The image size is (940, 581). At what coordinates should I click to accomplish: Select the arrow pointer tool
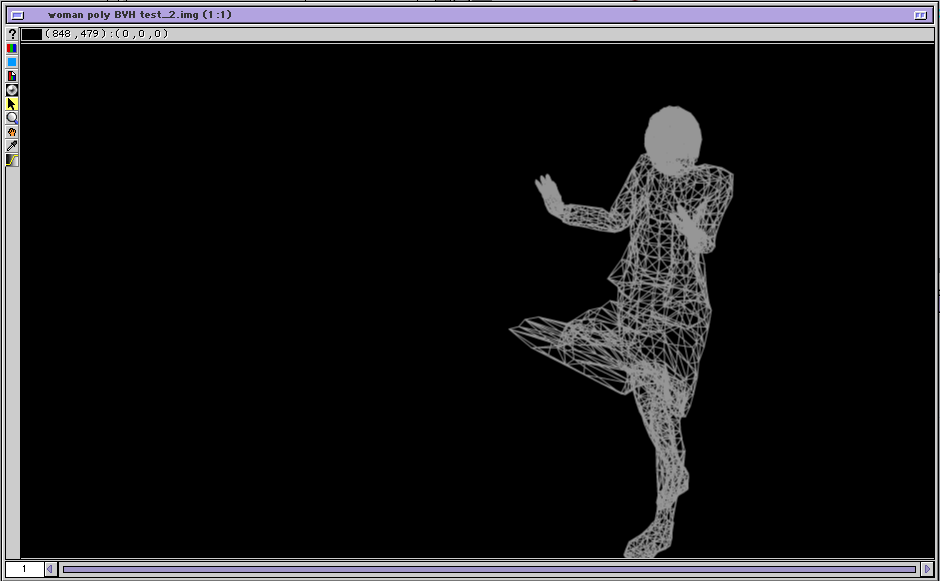12,104
